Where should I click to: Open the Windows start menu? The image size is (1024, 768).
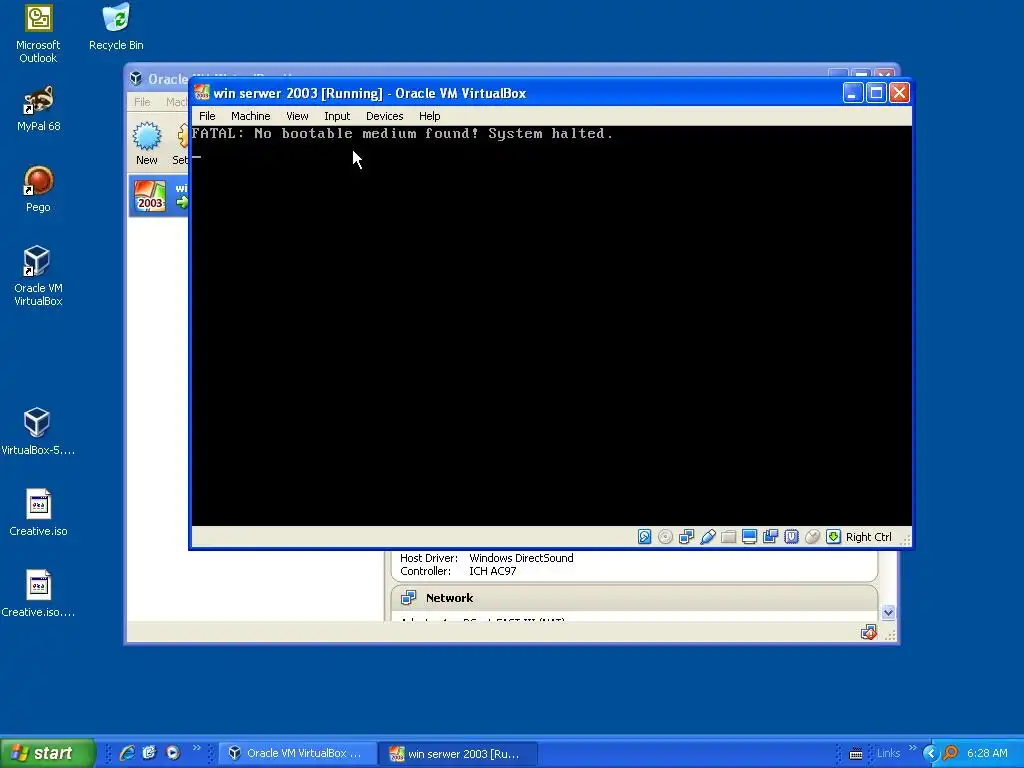tap(47, 753)
